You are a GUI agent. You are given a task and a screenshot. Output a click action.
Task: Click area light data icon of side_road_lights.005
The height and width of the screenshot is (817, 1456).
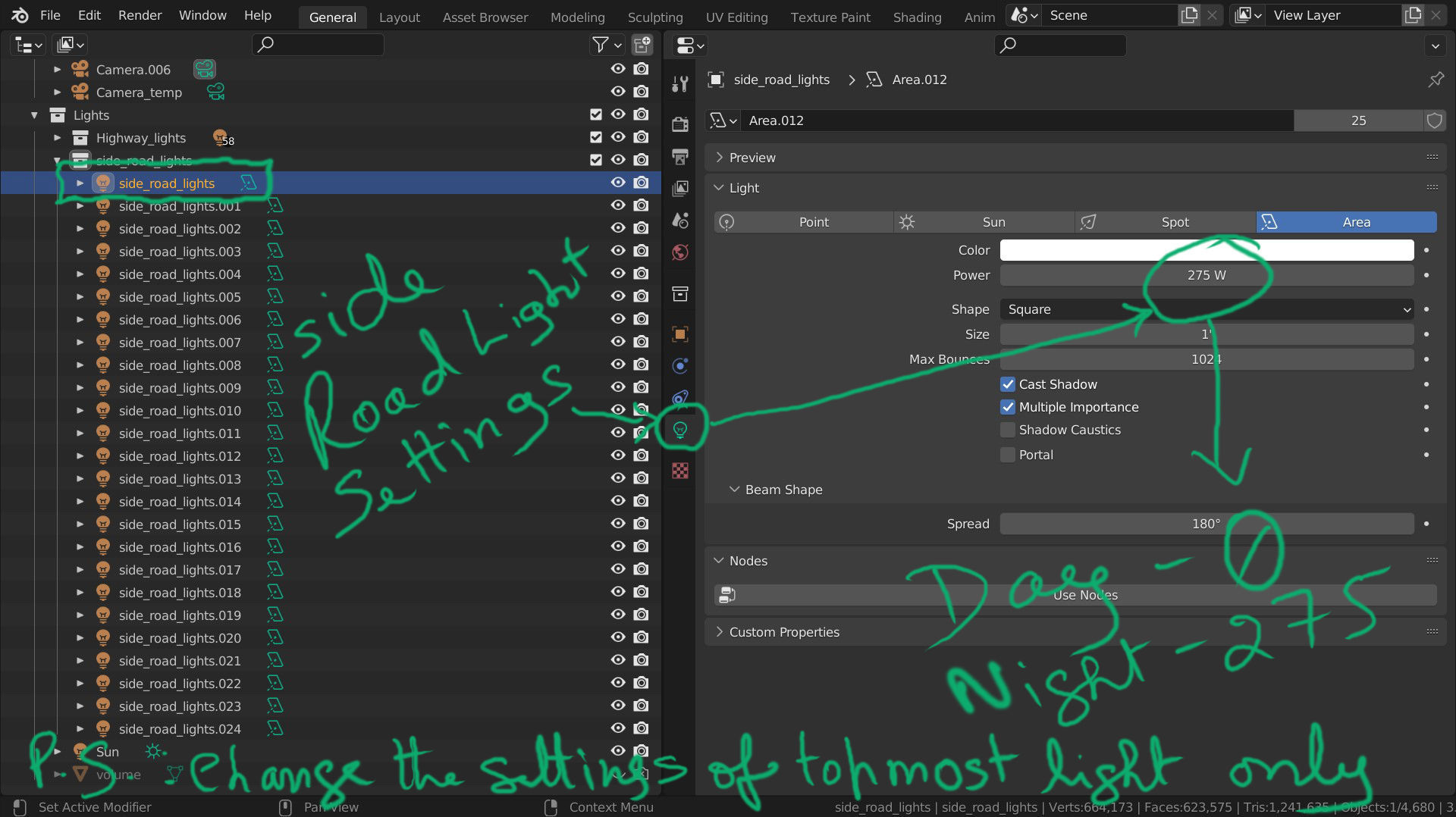[275, 297]
